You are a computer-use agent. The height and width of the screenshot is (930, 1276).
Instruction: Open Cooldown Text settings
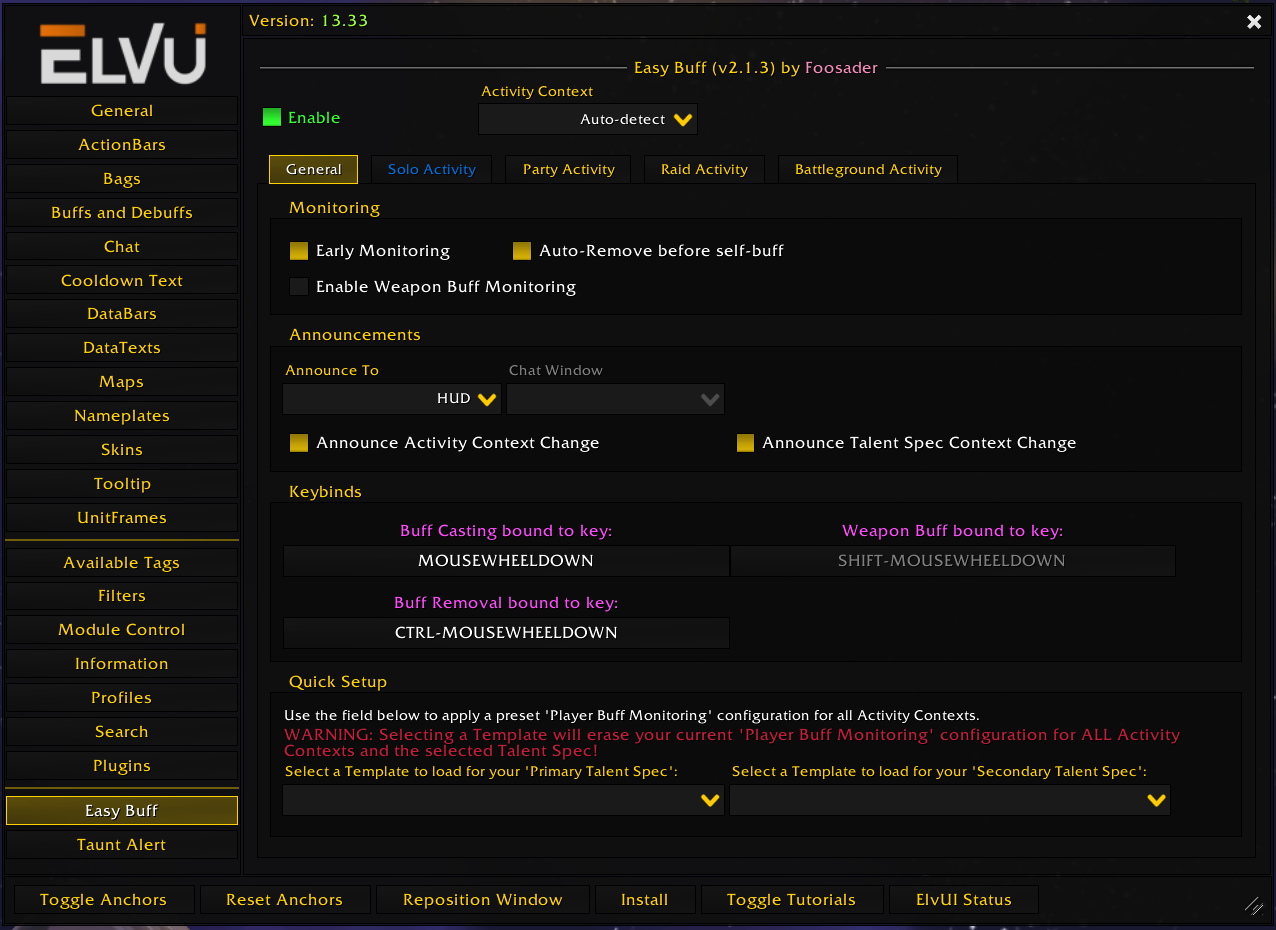tap(122, 281)
